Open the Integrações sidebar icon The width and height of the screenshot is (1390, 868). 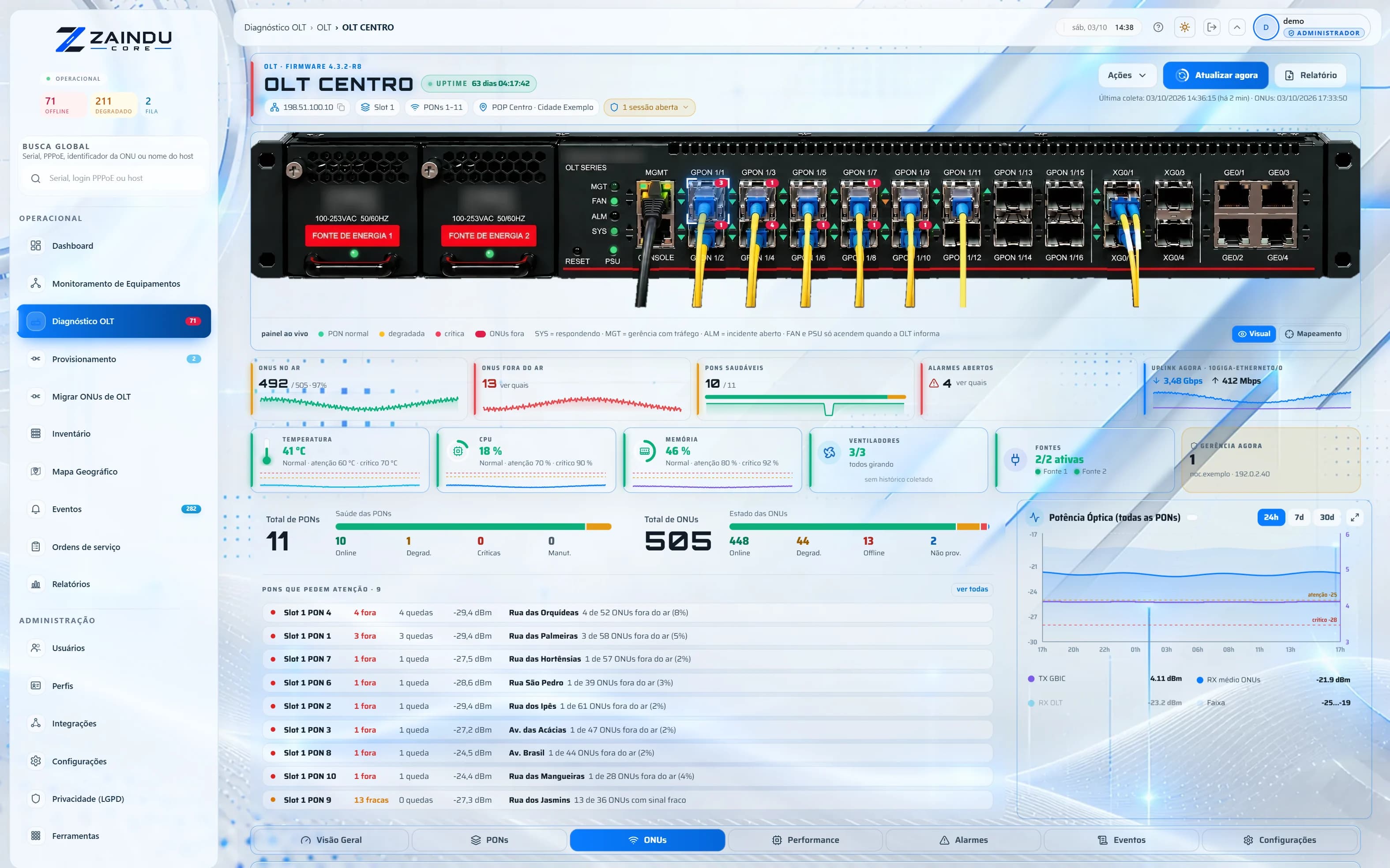[36, 723]
